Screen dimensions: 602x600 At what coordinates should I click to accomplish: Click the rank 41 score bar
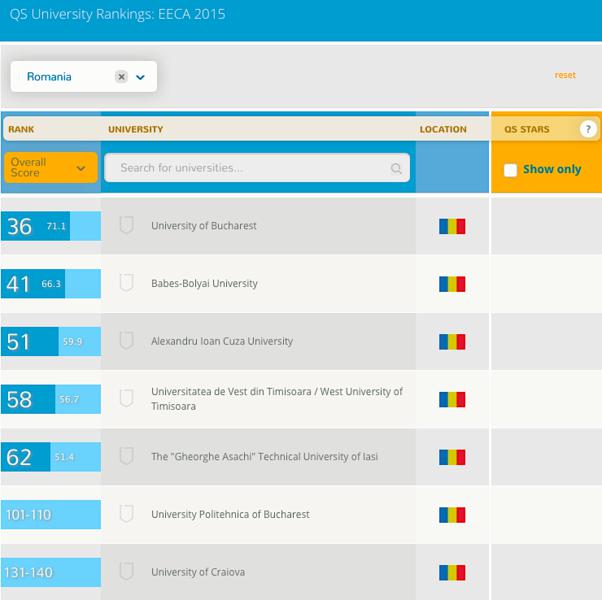pyautogui.click(x=51, y=284)
